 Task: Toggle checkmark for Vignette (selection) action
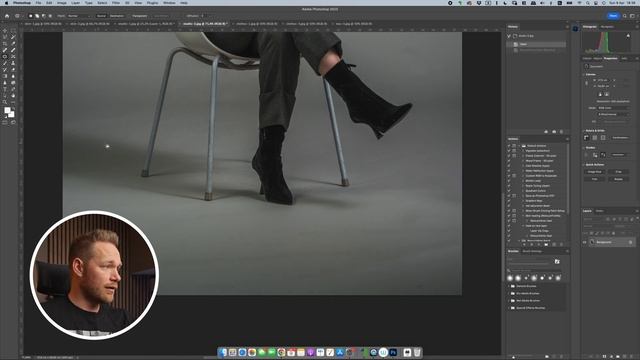[509, 151]
